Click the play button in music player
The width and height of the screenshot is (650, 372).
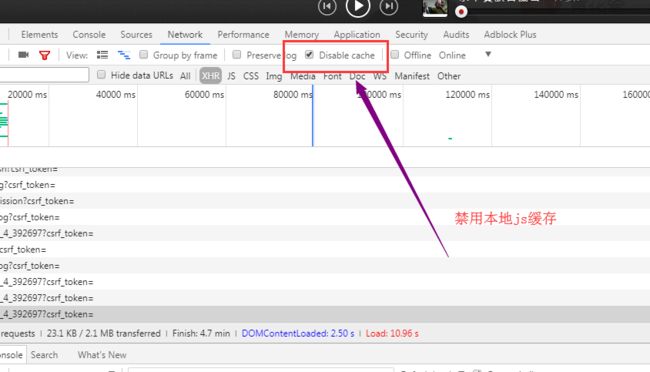[x=358, y=6]
